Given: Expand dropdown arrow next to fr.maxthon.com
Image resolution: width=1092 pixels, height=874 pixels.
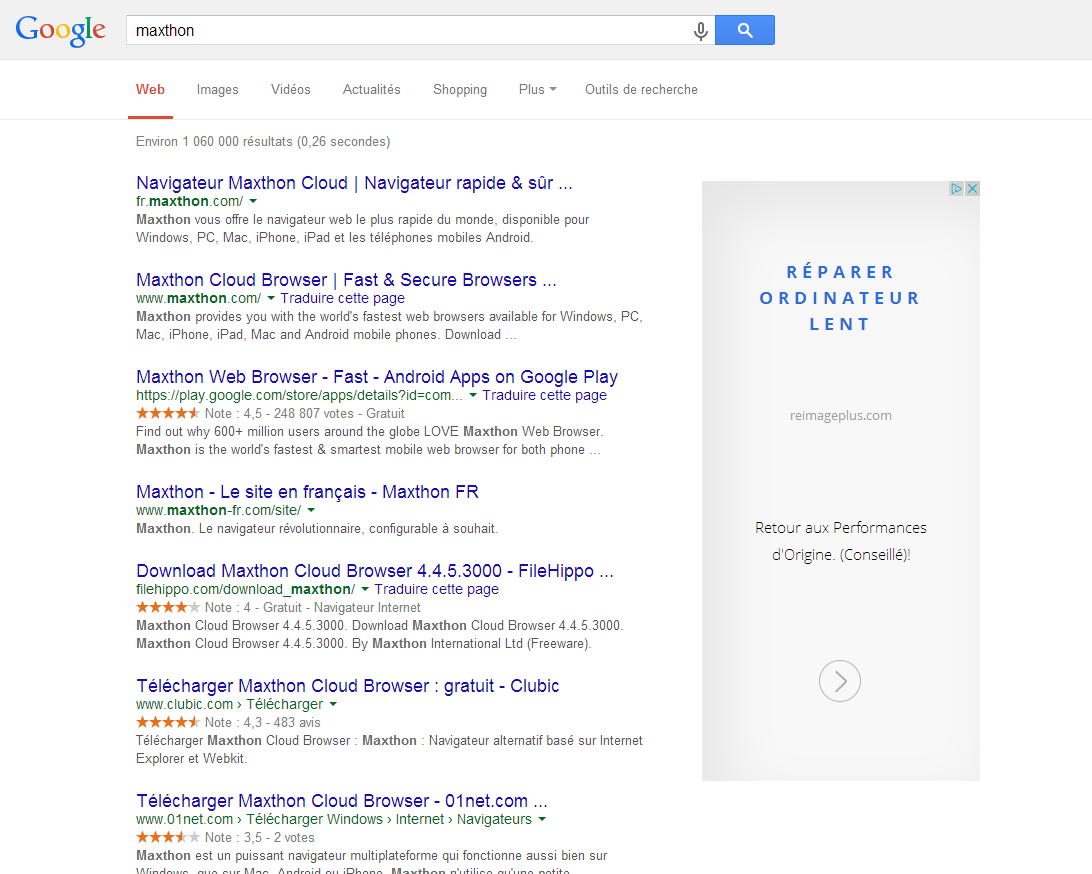Looking at the screenshot, I should pos(254,201).
